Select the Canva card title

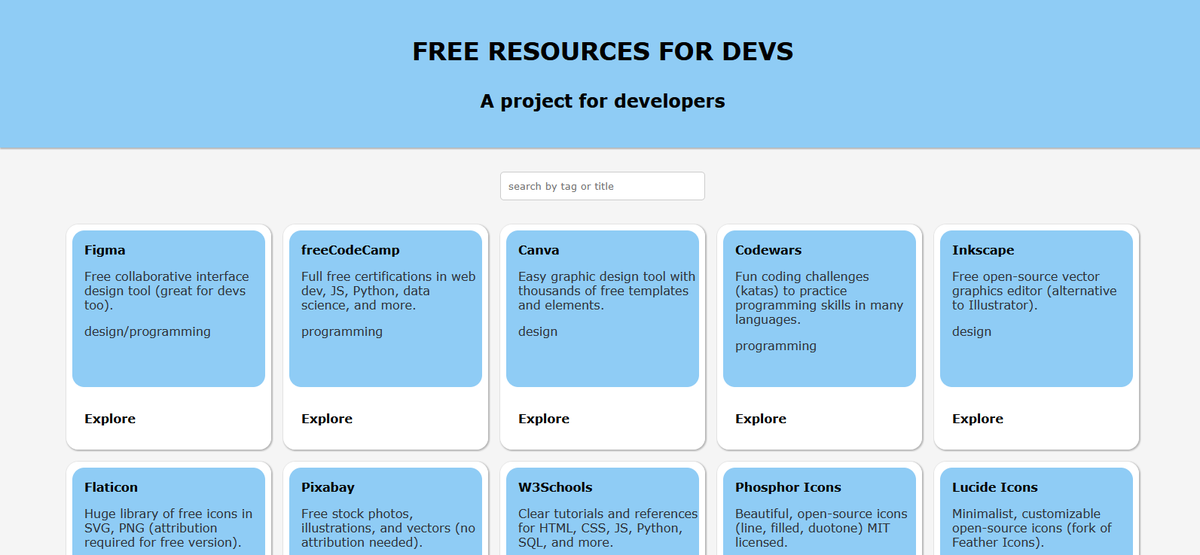tap(539, 250)
